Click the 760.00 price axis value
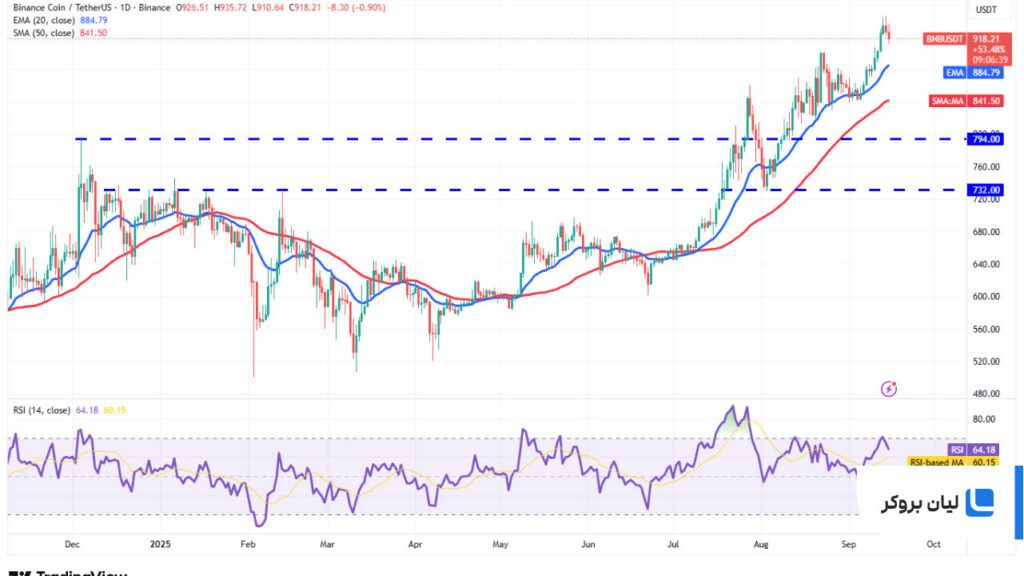The width and height of the screenshot is (1024, 576). click(x=986, y=167)
